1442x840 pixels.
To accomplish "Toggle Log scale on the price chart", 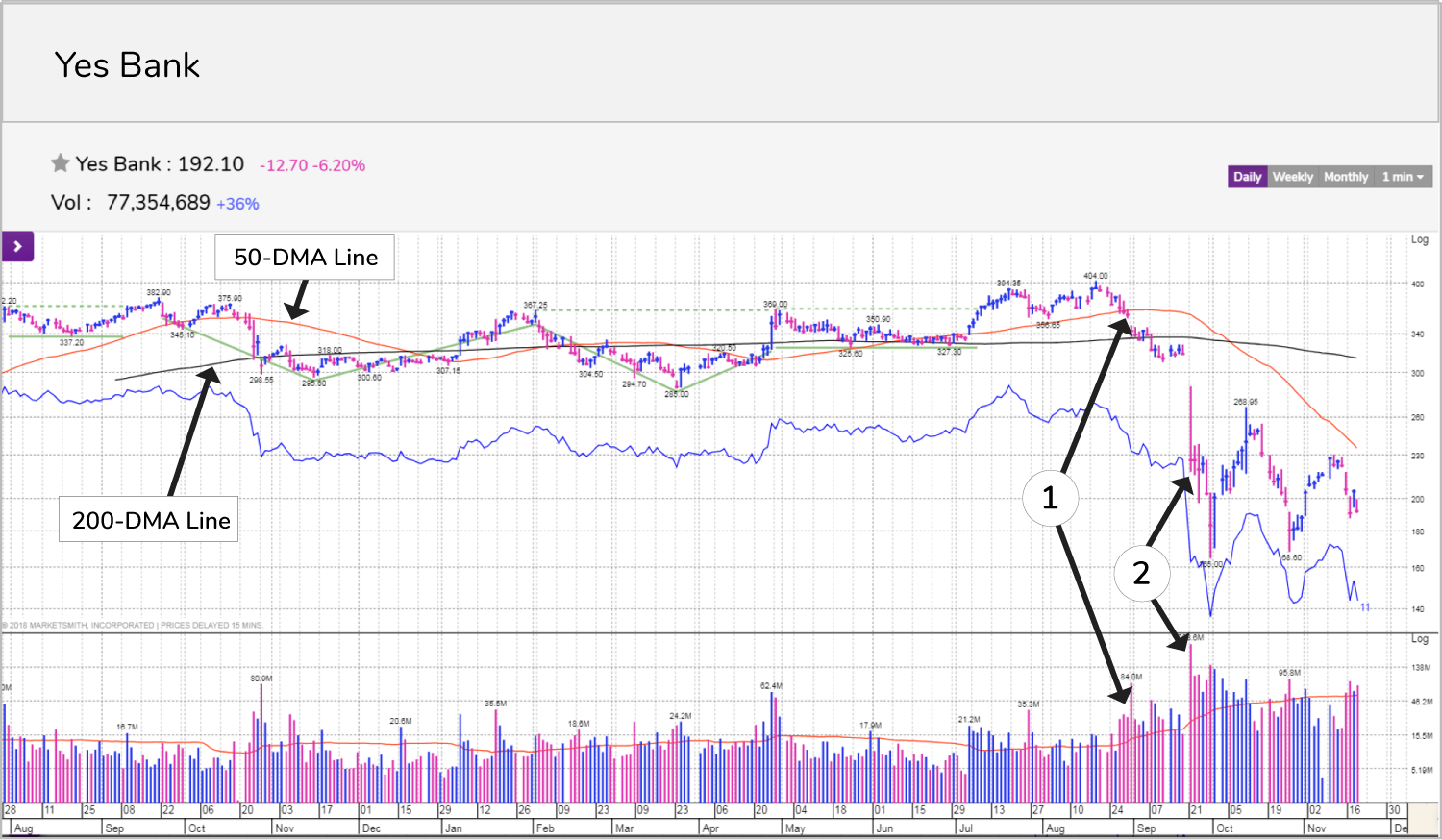I will pos(1419,239).
